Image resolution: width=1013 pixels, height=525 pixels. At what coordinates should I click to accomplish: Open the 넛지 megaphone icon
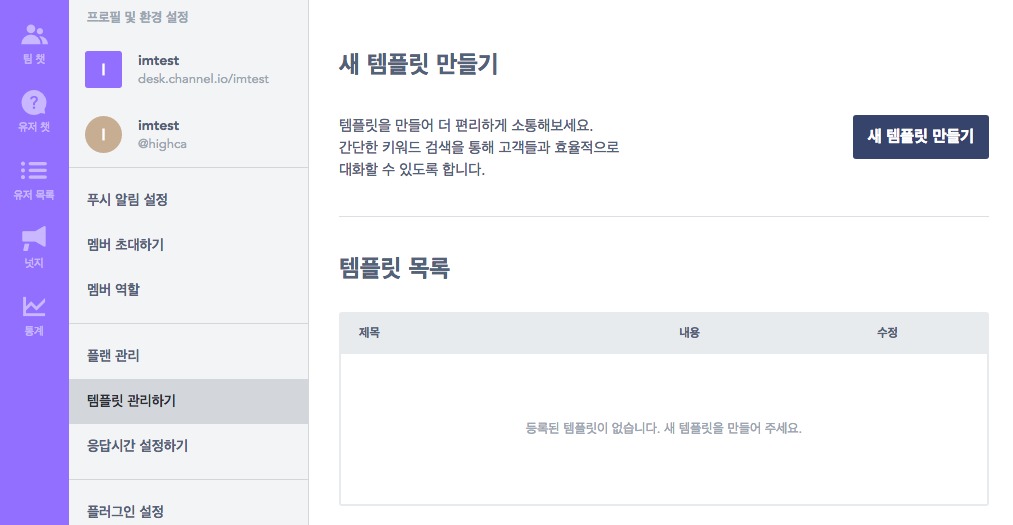pos(34,238)
